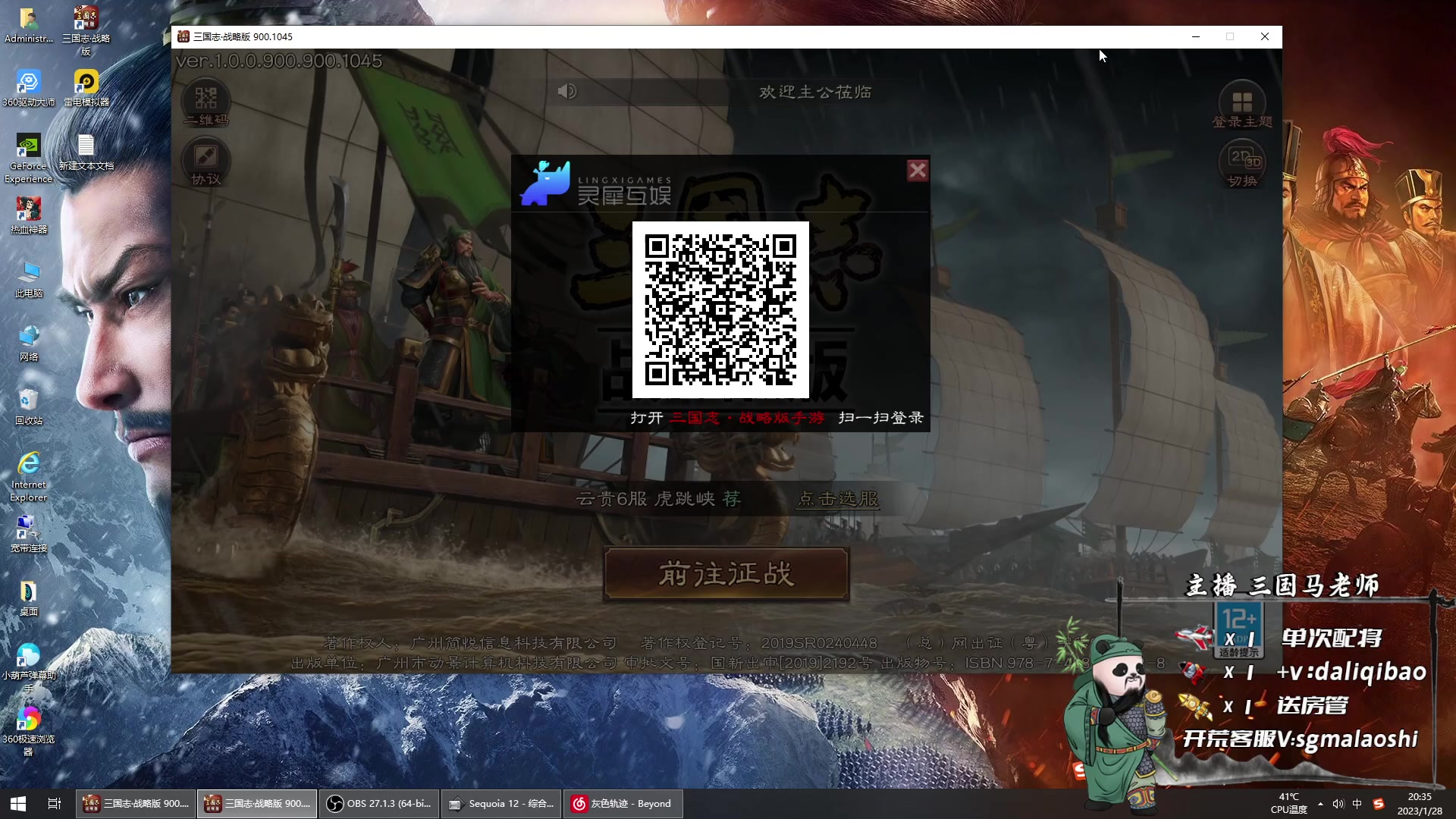Screen dimensions: 1456x819
Task: Show hidden system tray icons
Action: 1321,804
